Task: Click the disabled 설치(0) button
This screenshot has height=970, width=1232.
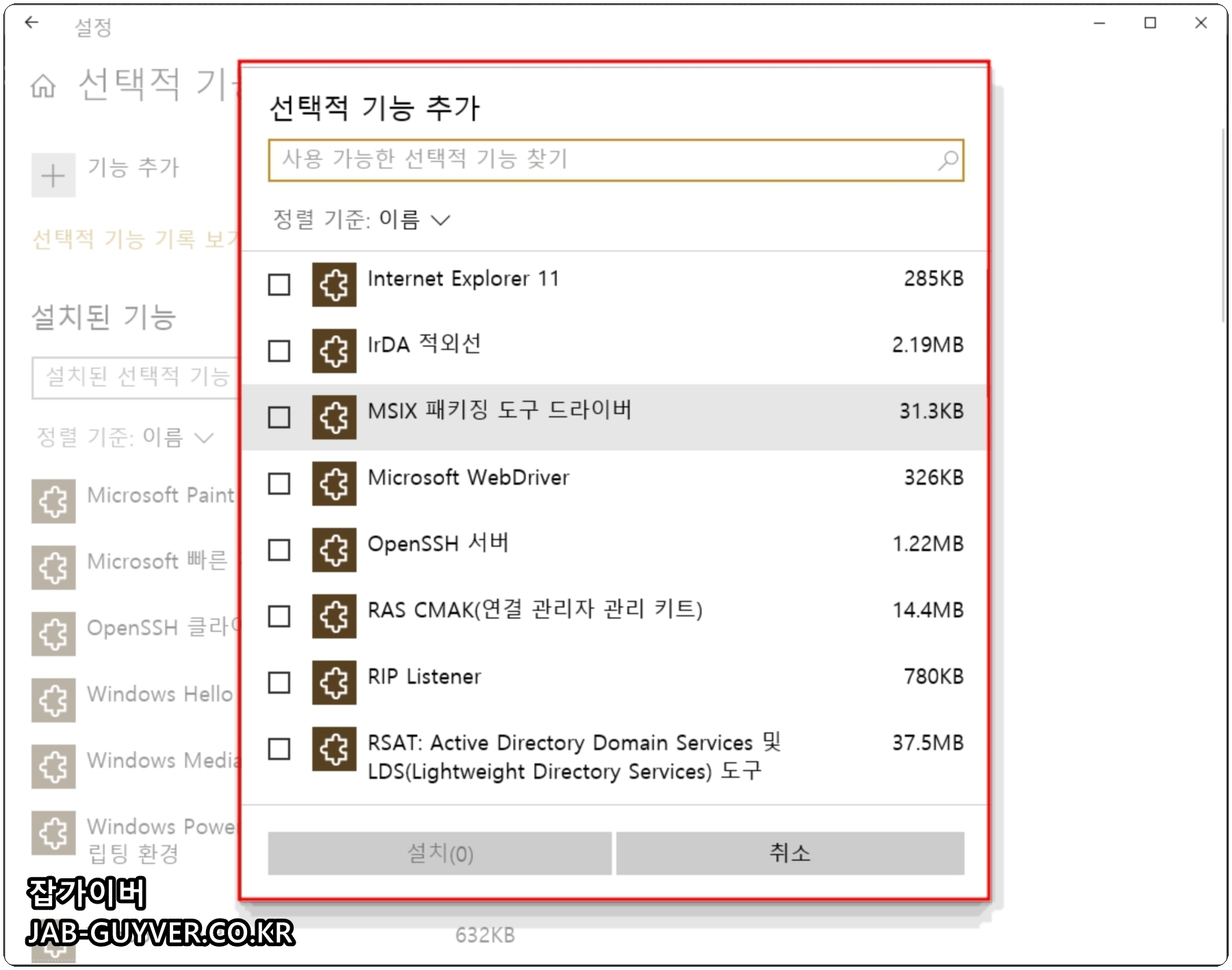Action: [x=439, y=853]
